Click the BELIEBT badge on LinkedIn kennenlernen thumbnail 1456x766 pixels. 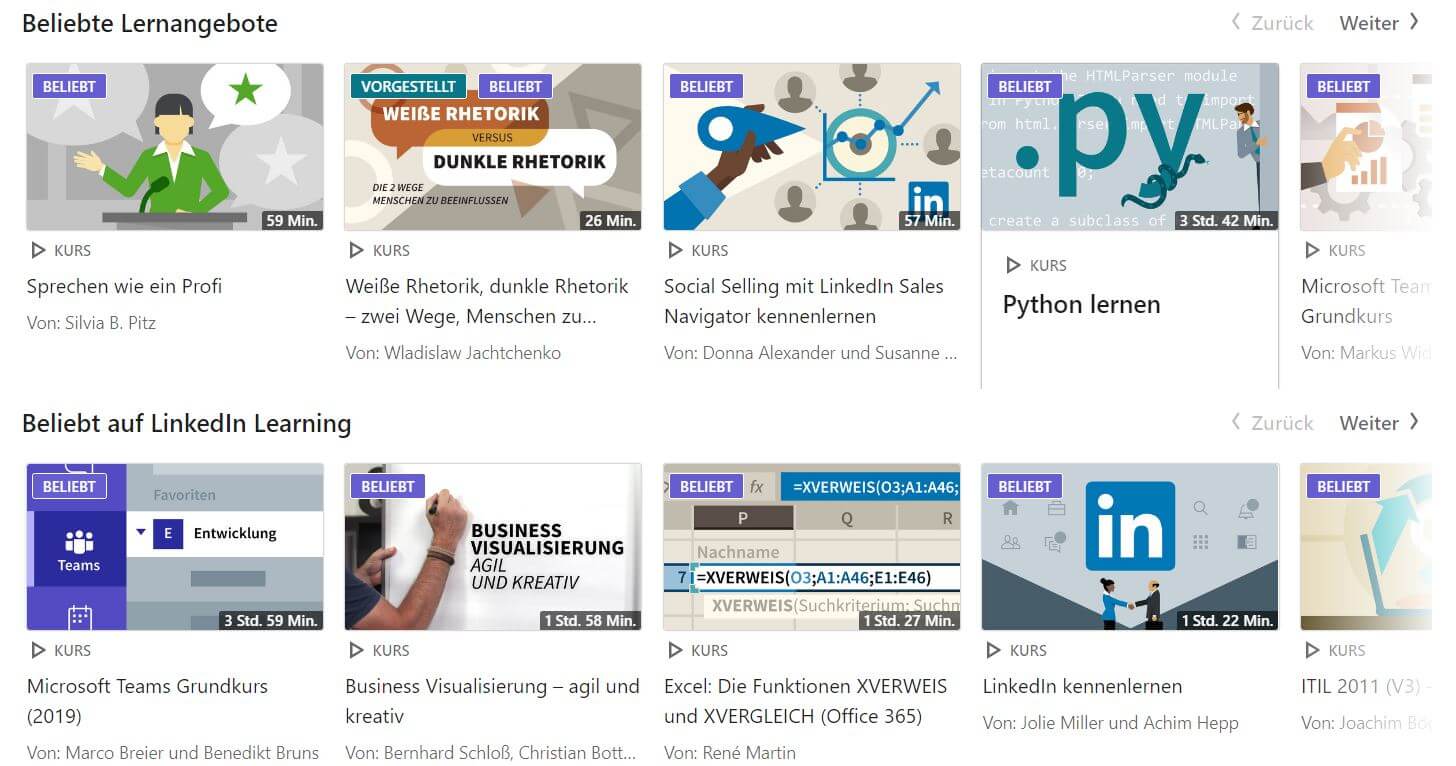(1025, 486)
